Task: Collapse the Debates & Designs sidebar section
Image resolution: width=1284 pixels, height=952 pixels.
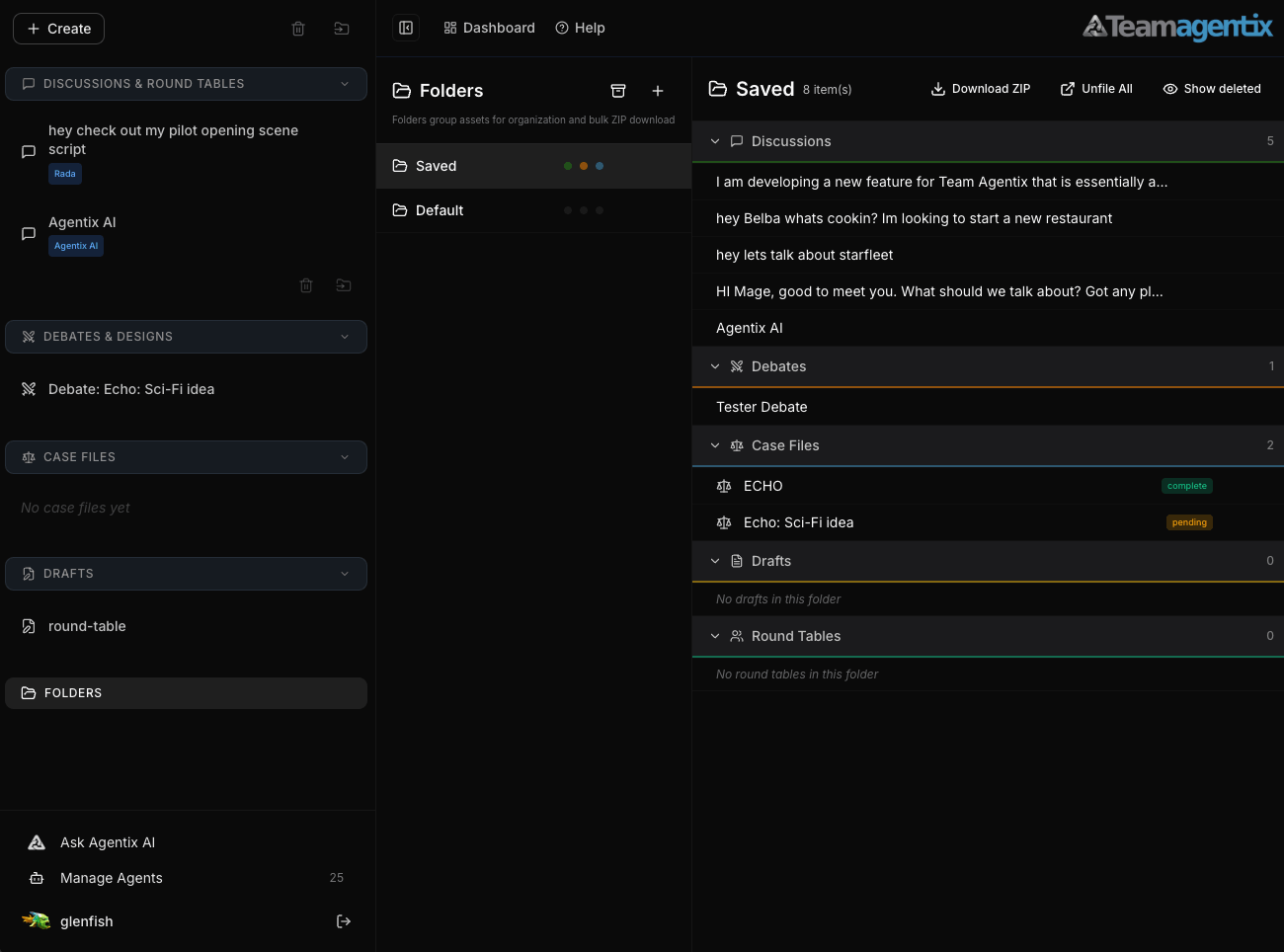Action: pos(345,337)
